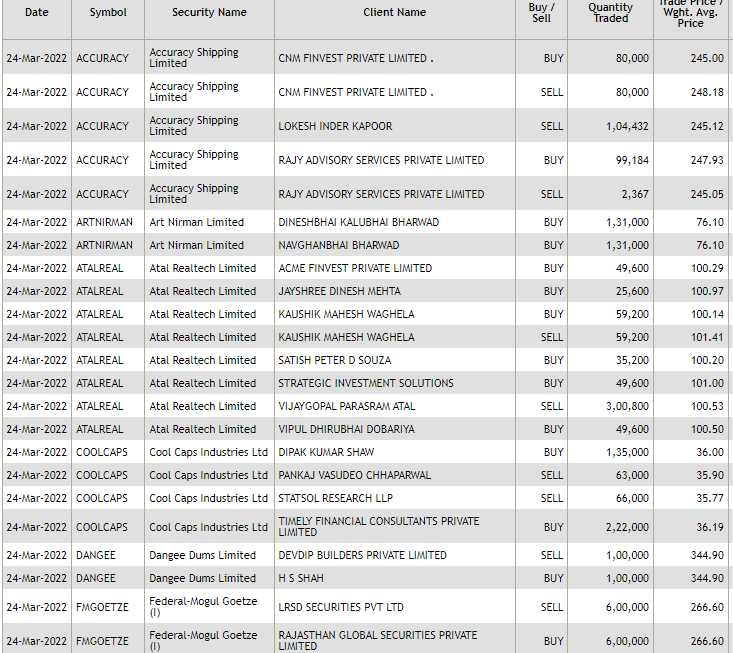Click the STATSOL RESEARCH LLP client name
This screenshot has height=653, width=733.
click(328, 498)
